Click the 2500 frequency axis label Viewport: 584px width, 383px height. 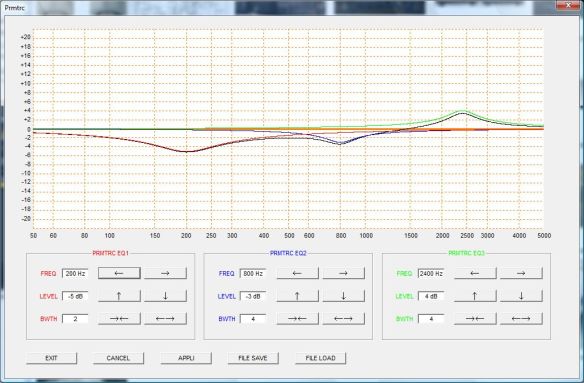[x=467, y=235]
